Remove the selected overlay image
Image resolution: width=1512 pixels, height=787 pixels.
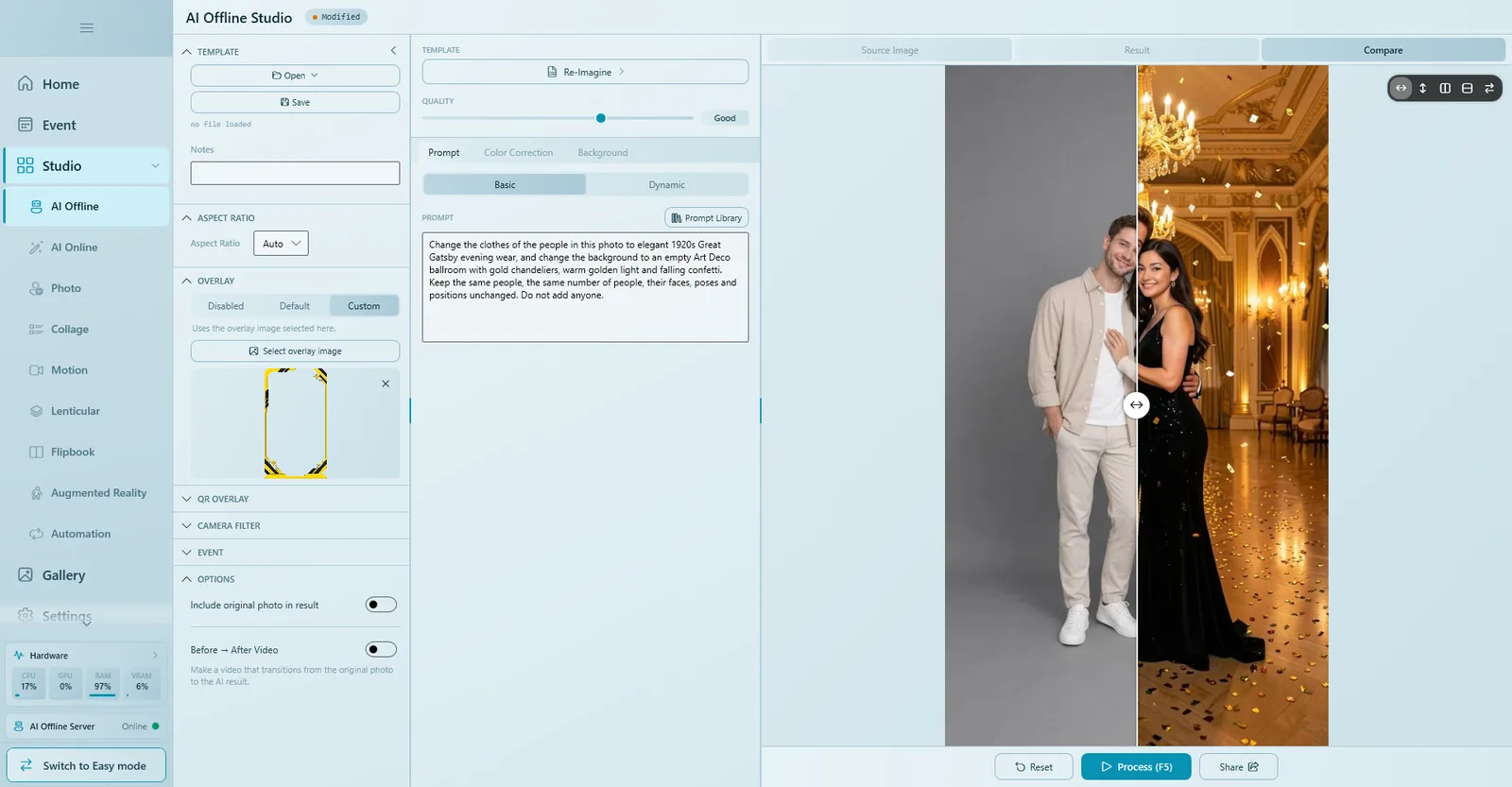[386, 384]
